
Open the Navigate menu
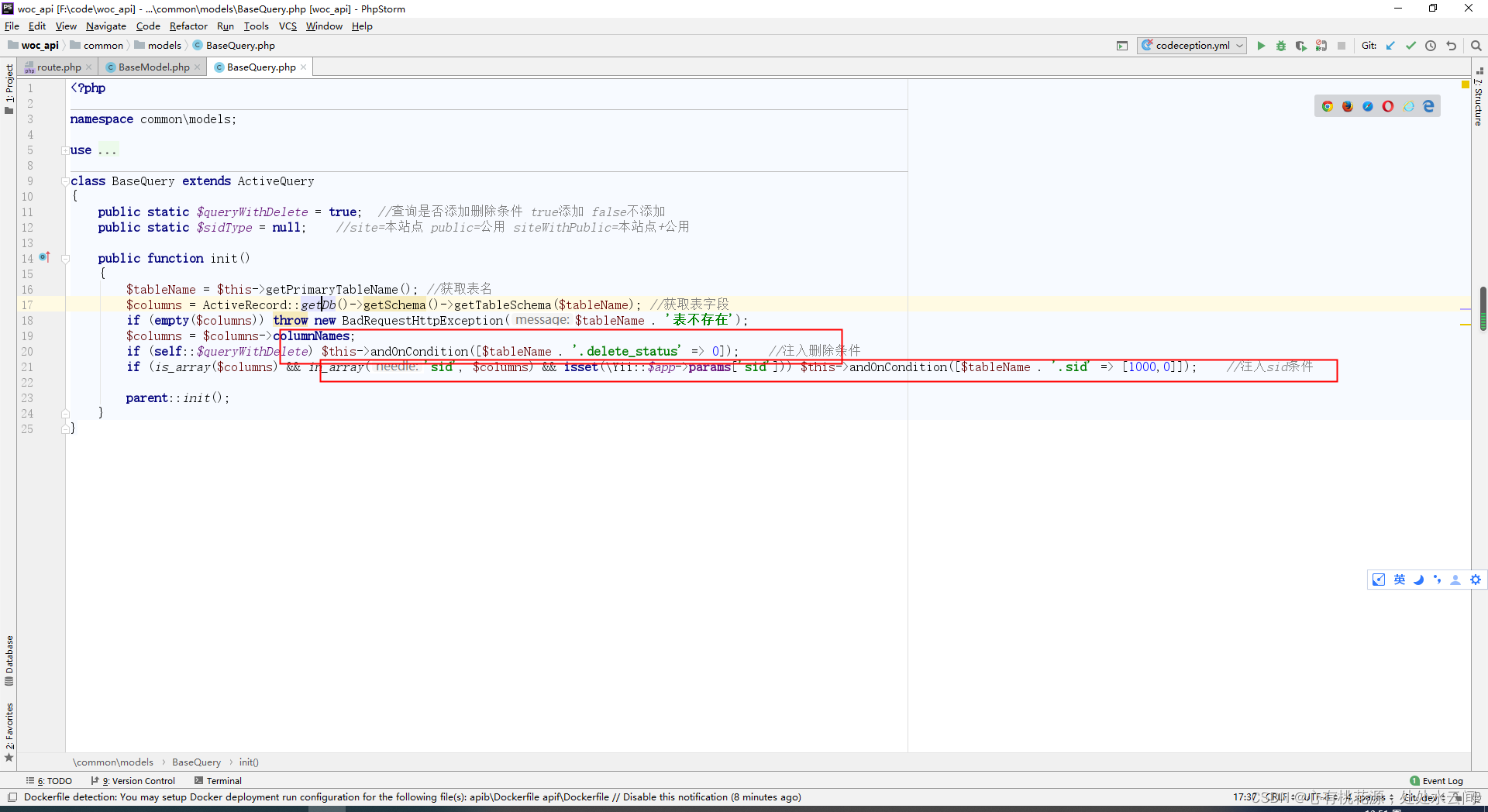click(x=106, y=26)
